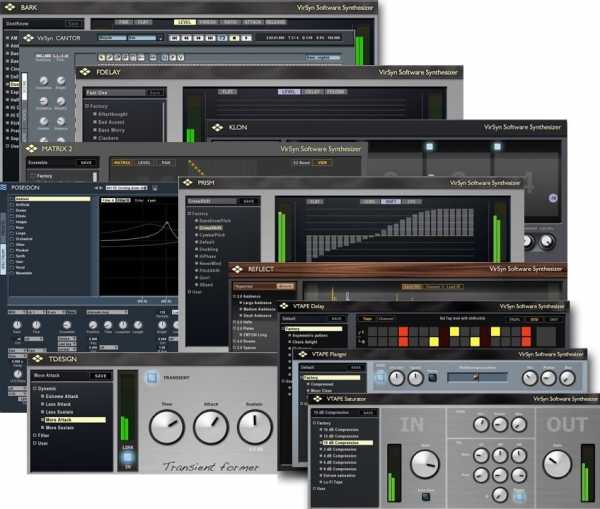The height and width of the screenshot is (509, 600).
Task: Click purple round icon in KLON window
Action: [553, 198]
